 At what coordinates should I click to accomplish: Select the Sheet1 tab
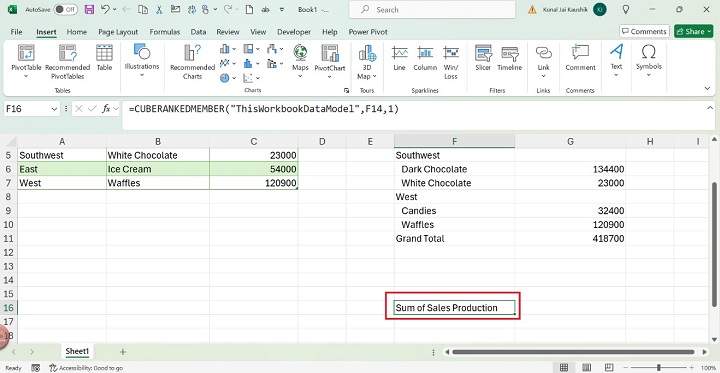click(x=77, y=351)
